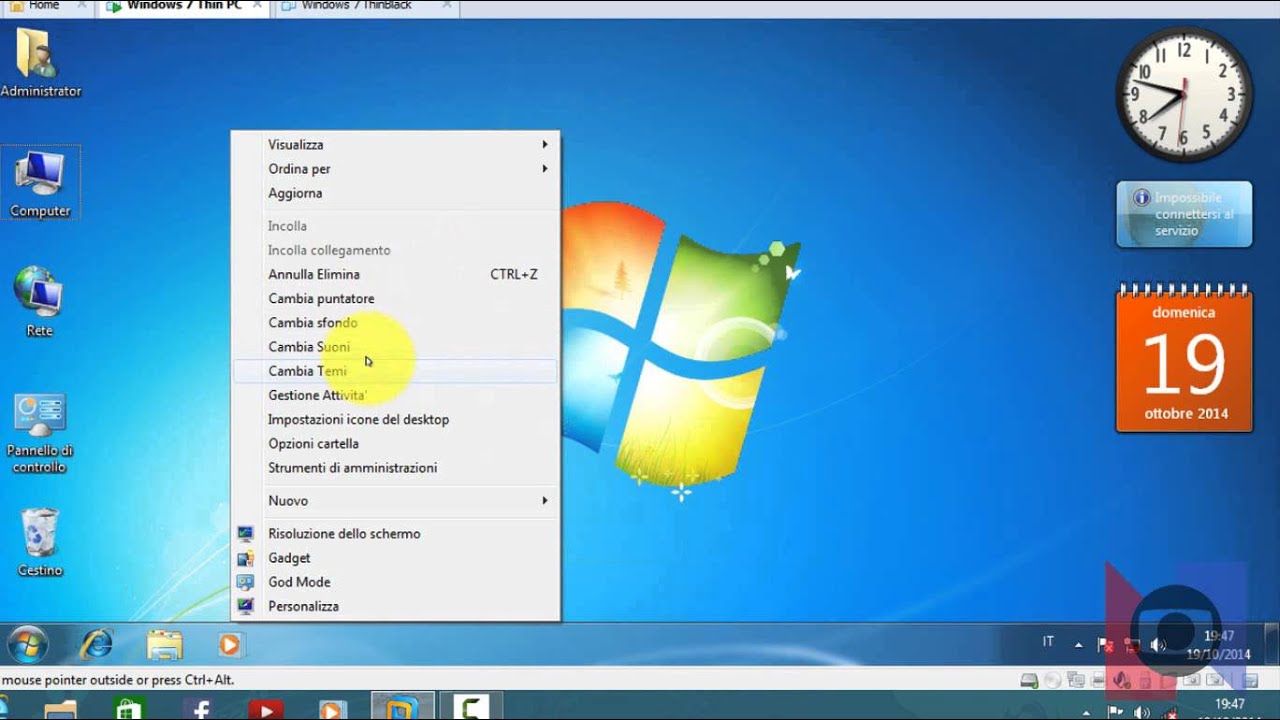Switch to VMware on the host taskbar

403,707
